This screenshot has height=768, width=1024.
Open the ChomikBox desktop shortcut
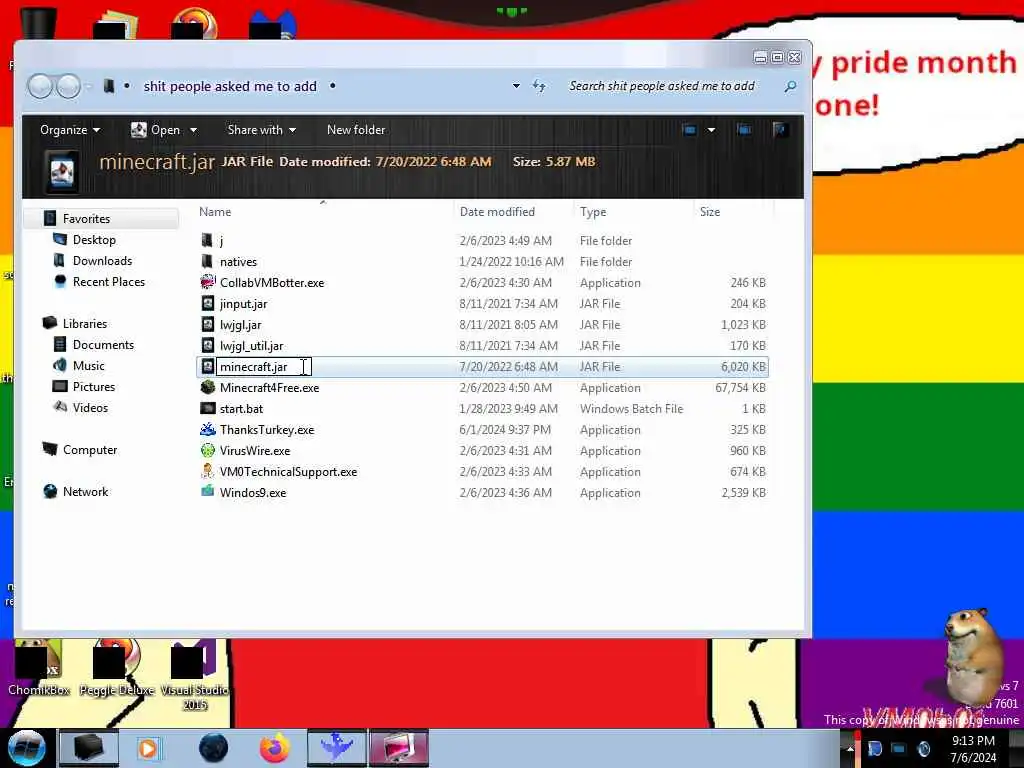tap(39, 668)
